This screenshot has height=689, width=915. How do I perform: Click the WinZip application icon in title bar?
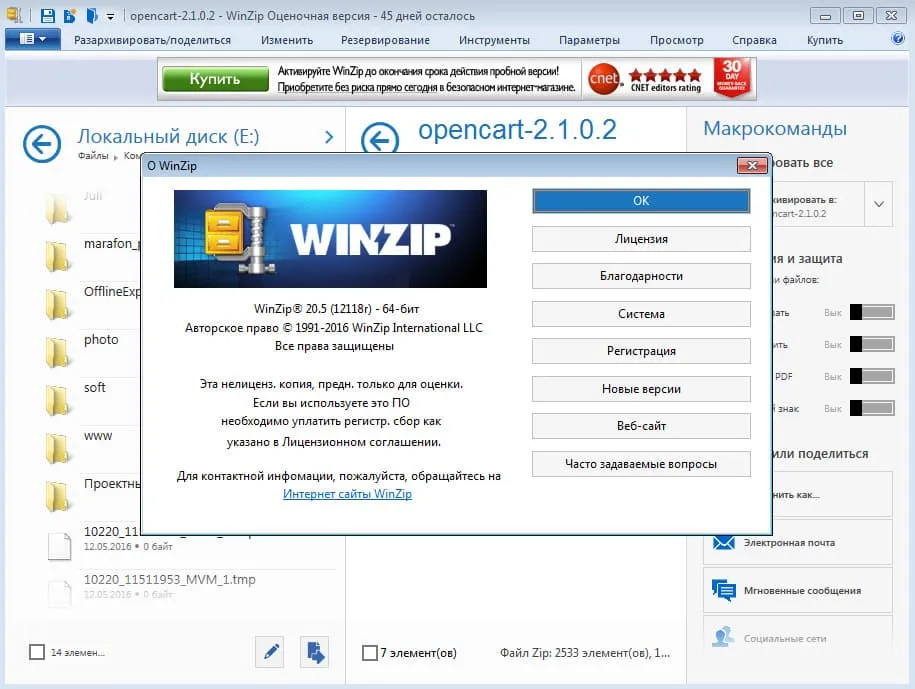click(13, 15)
